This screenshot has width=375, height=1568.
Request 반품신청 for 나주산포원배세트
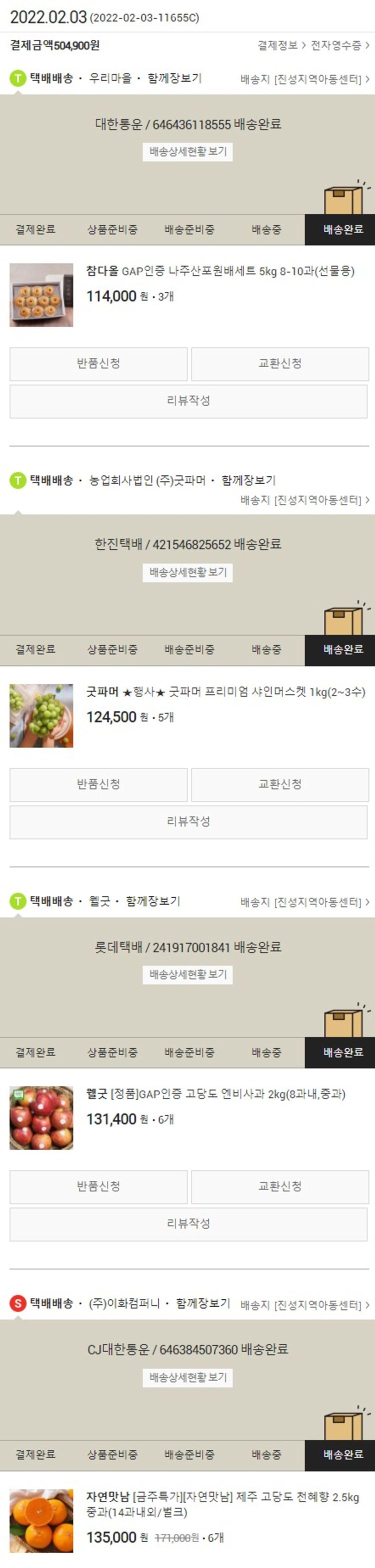[x=98, y=363]
